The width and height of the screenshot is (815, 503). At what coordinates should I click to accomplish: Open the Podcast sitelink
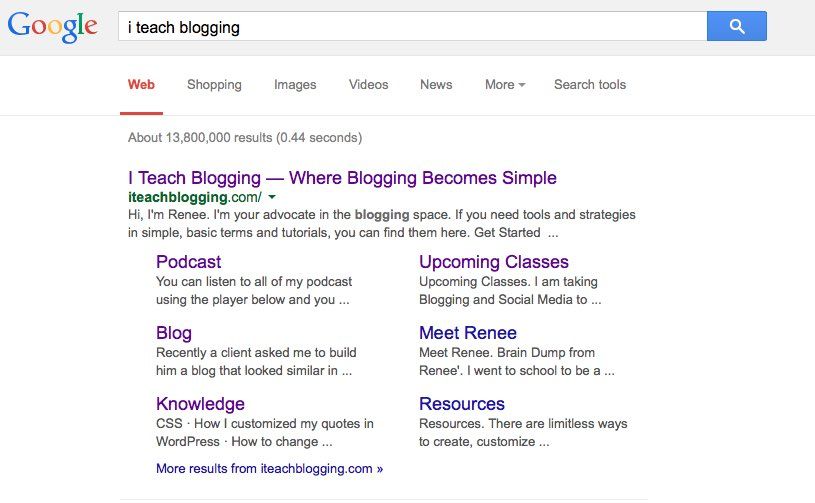[x=188, y=262]
